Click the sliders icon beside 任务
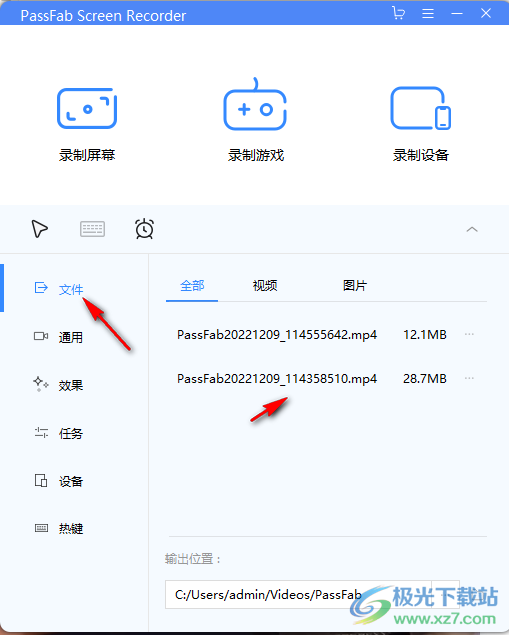 [41, 433]
